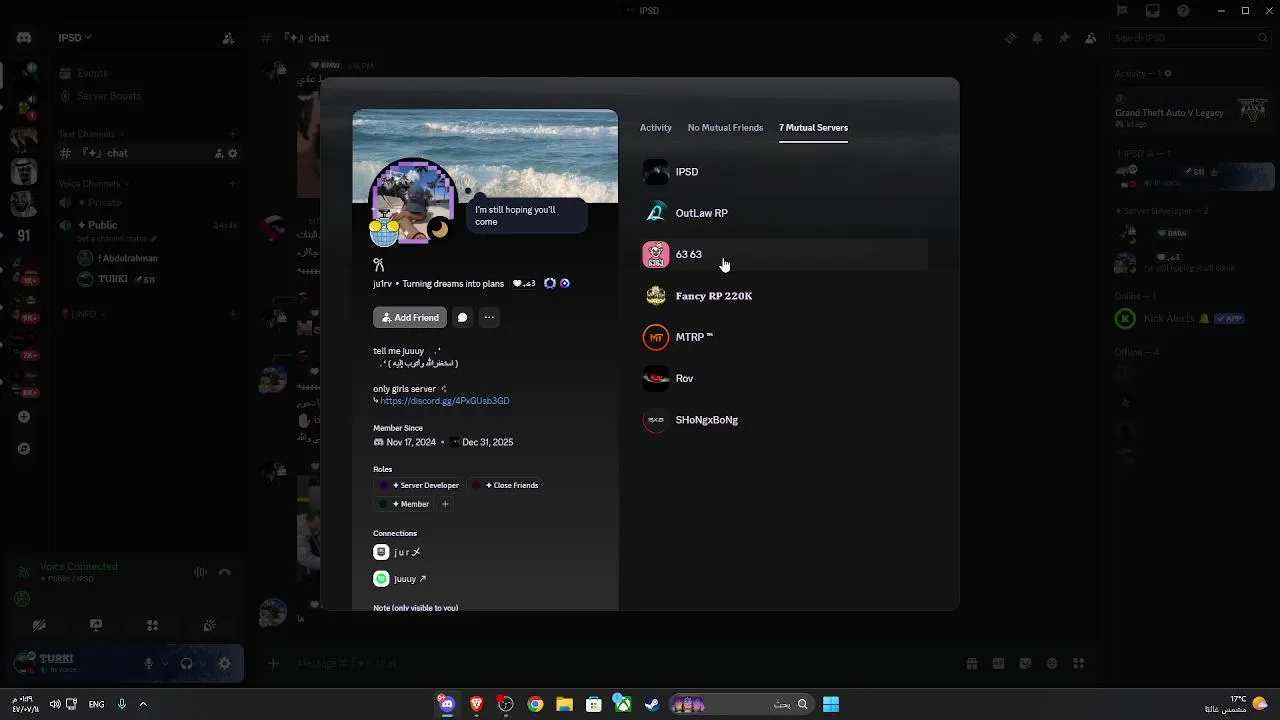Join the Private voice channel
The image size is (1280, 720).
(x=148, y=202)
